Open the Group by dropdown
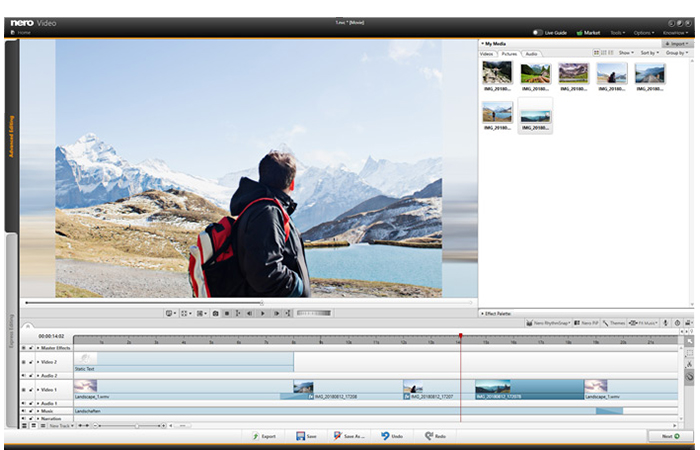The image size is (700, 450). (x=677, y=53)
